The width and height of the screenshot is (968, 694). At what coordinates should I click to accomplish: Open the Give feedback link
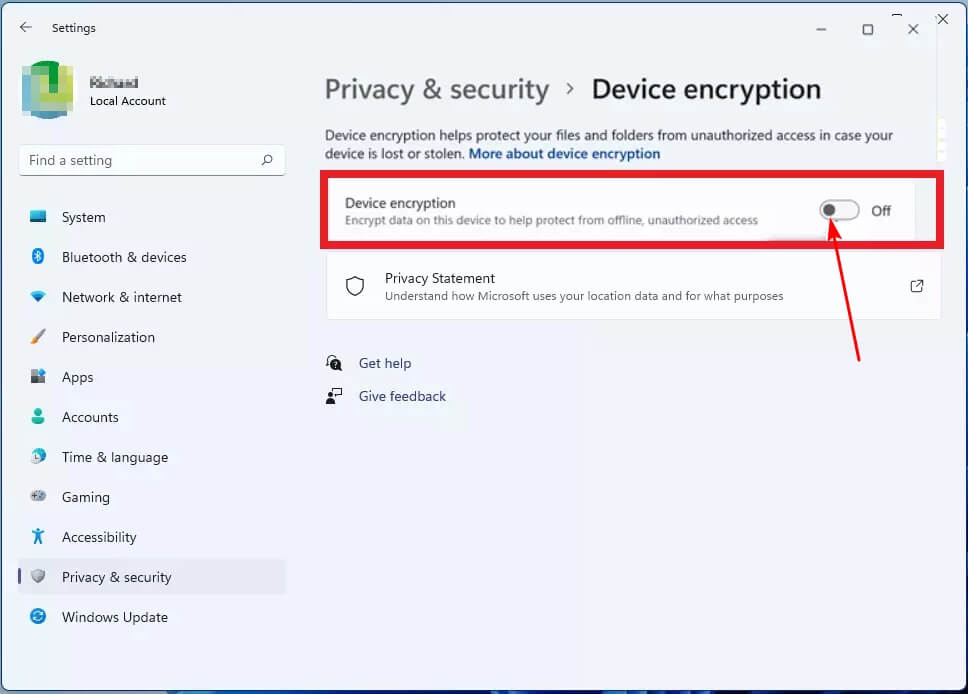(402, 396)
